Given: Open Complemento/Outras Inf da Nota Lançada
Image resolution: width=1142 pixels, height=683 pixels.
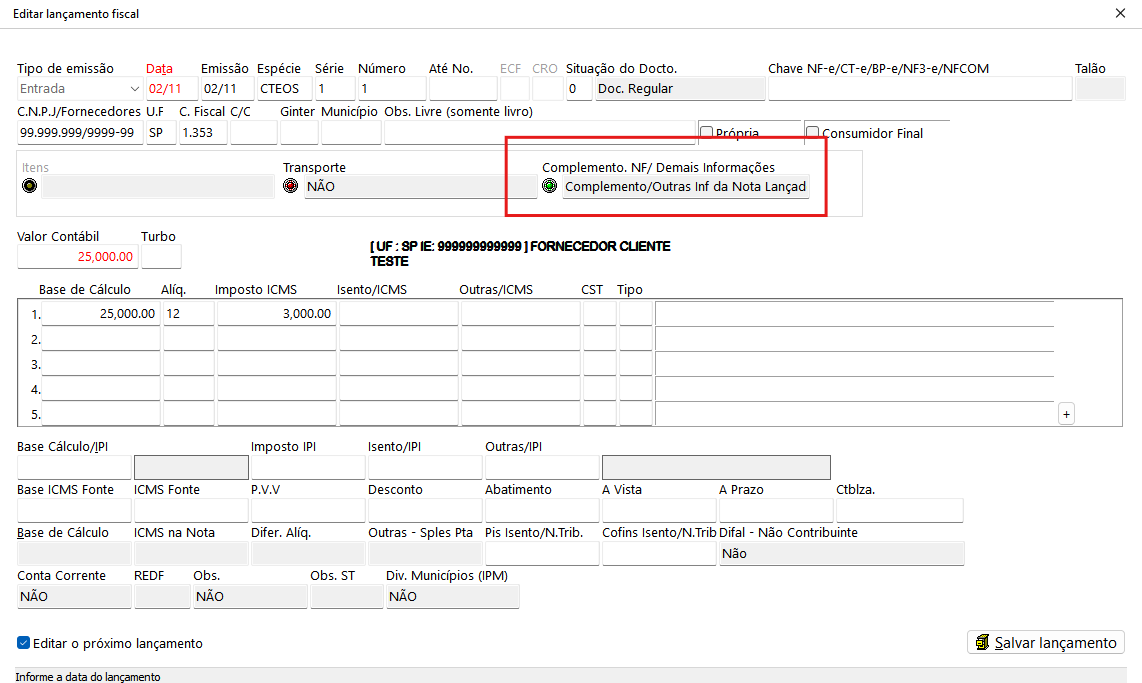Looking at the screenshot, I should point(685,187).
